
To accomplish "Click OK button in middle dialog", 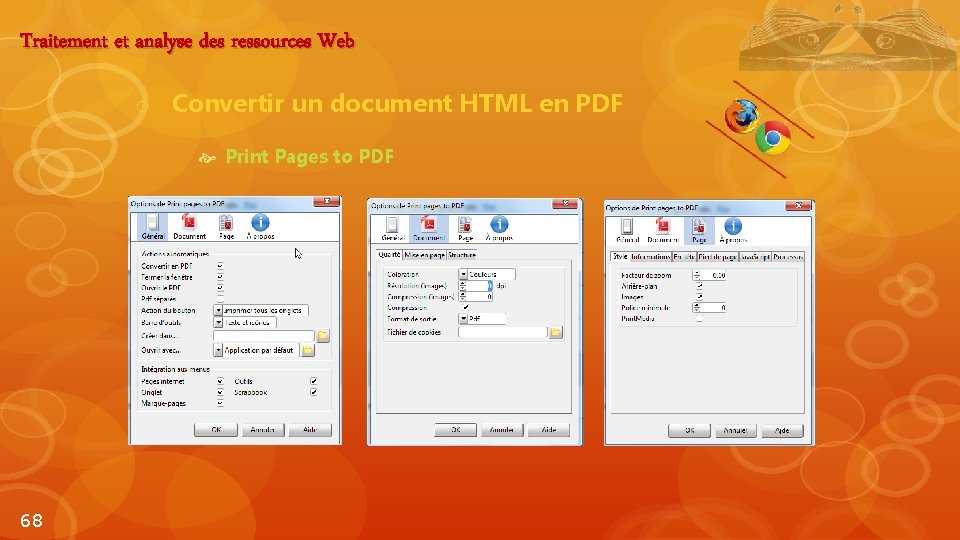I will click(455, 430).
